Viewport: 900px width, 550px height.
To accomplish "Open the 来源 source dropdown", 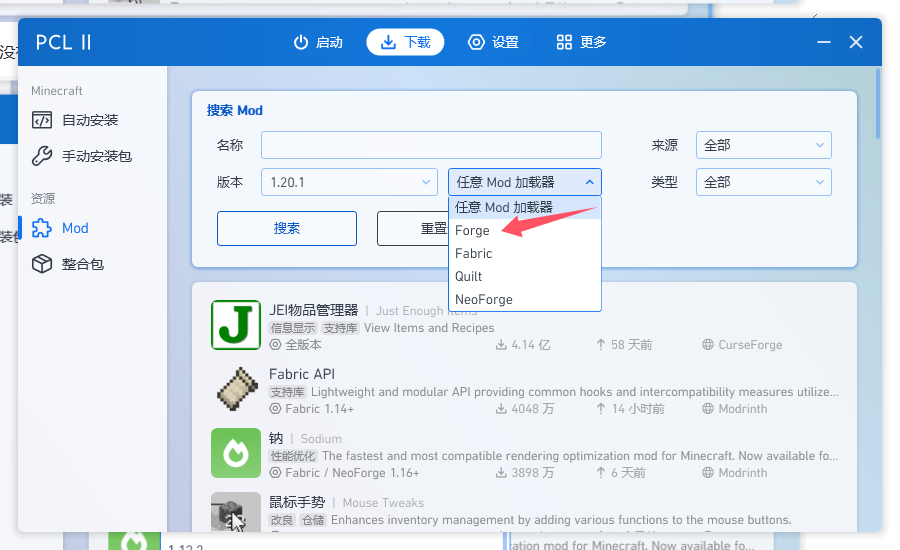I will point(763,145).
